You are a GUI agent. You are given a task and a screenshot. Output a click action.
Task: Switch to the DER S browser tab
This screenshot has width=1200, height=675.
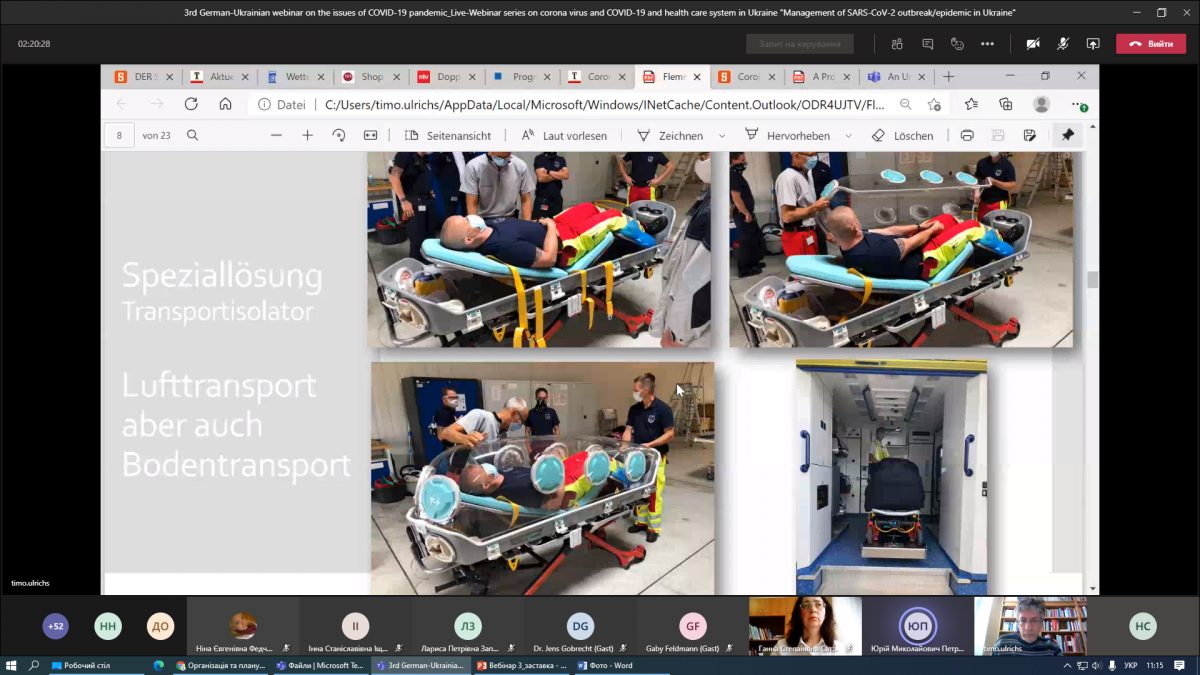[140, 77]
